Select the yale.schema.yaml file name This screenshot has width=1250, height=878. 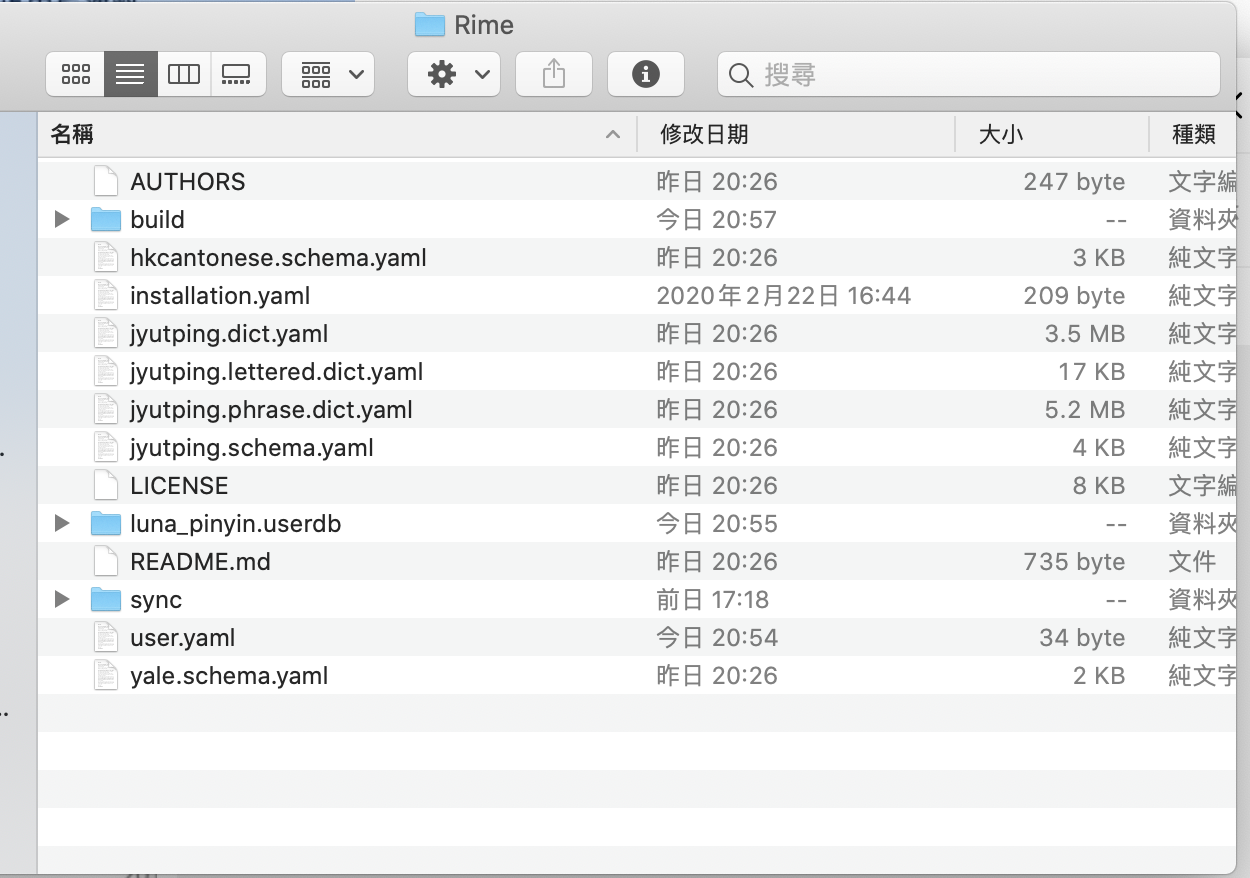(x=229, y=676)
